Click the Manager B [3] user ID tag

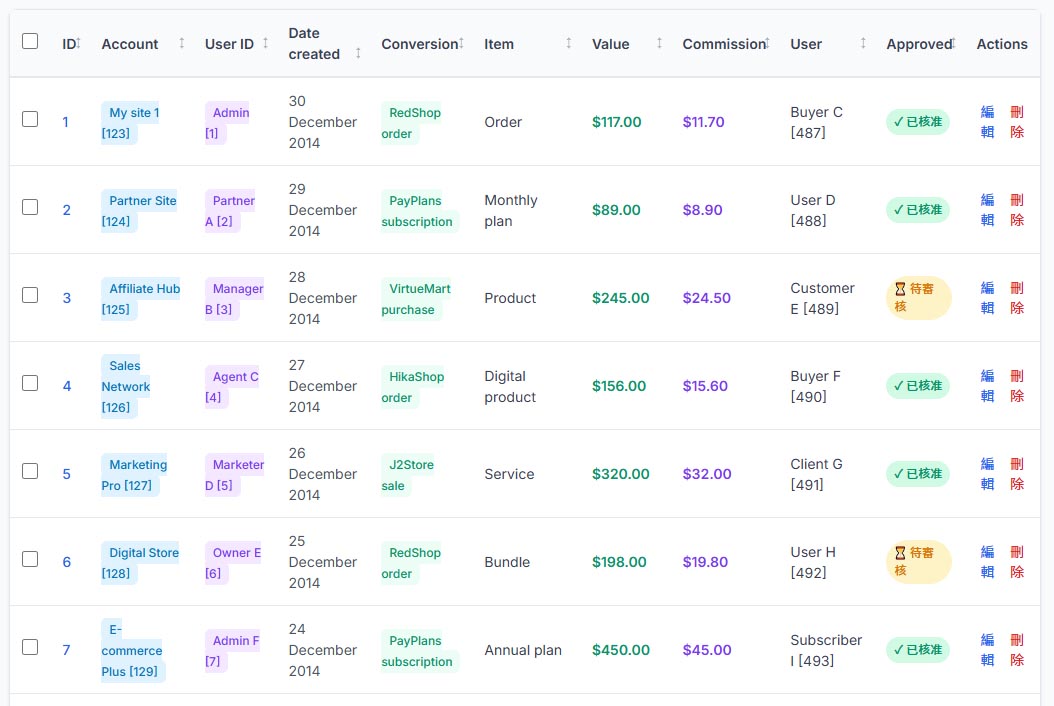[234, 298]
